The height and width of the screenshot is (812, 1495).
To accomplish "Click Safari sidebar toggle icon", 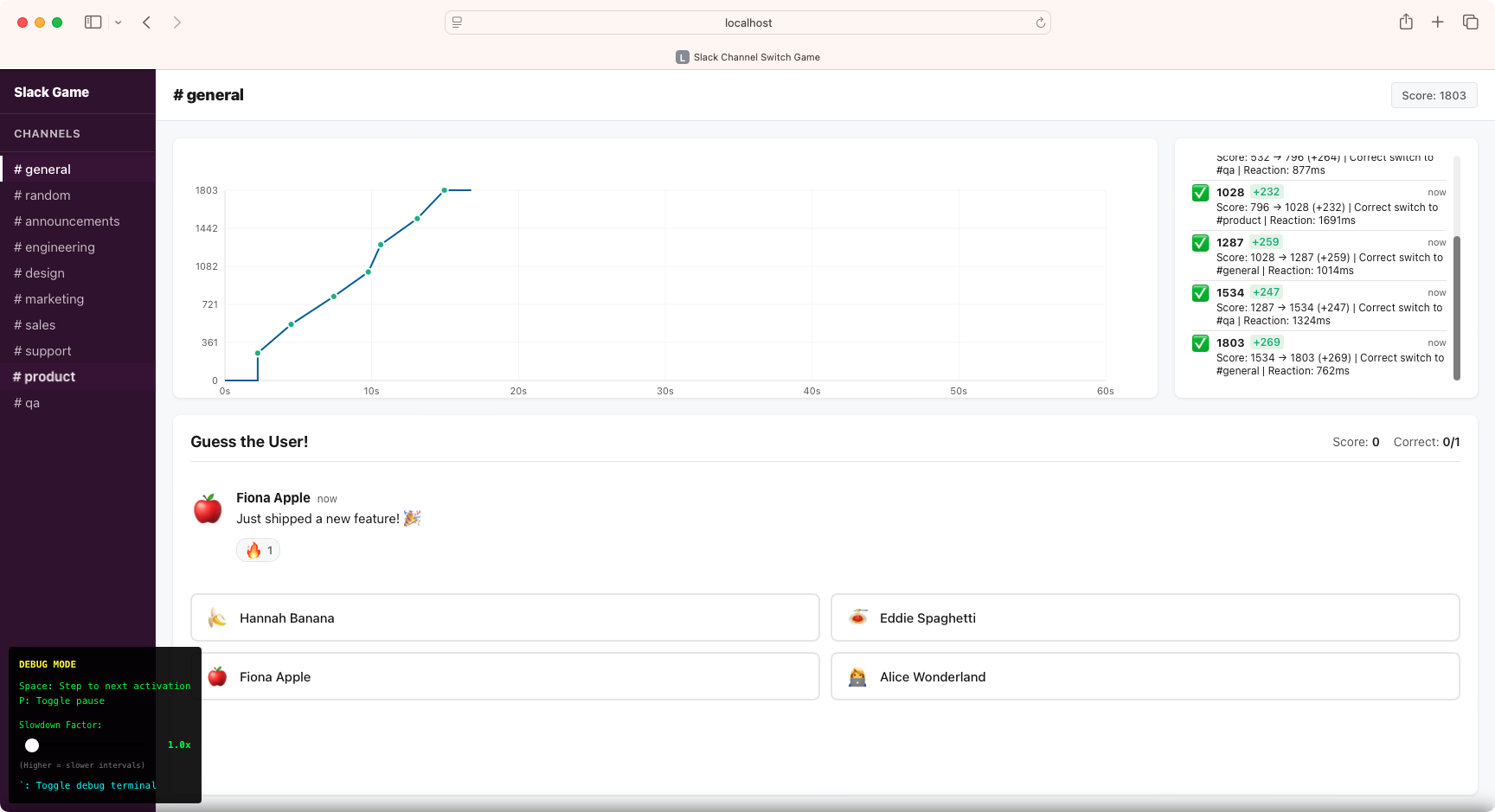I will [x=93, y=22].
